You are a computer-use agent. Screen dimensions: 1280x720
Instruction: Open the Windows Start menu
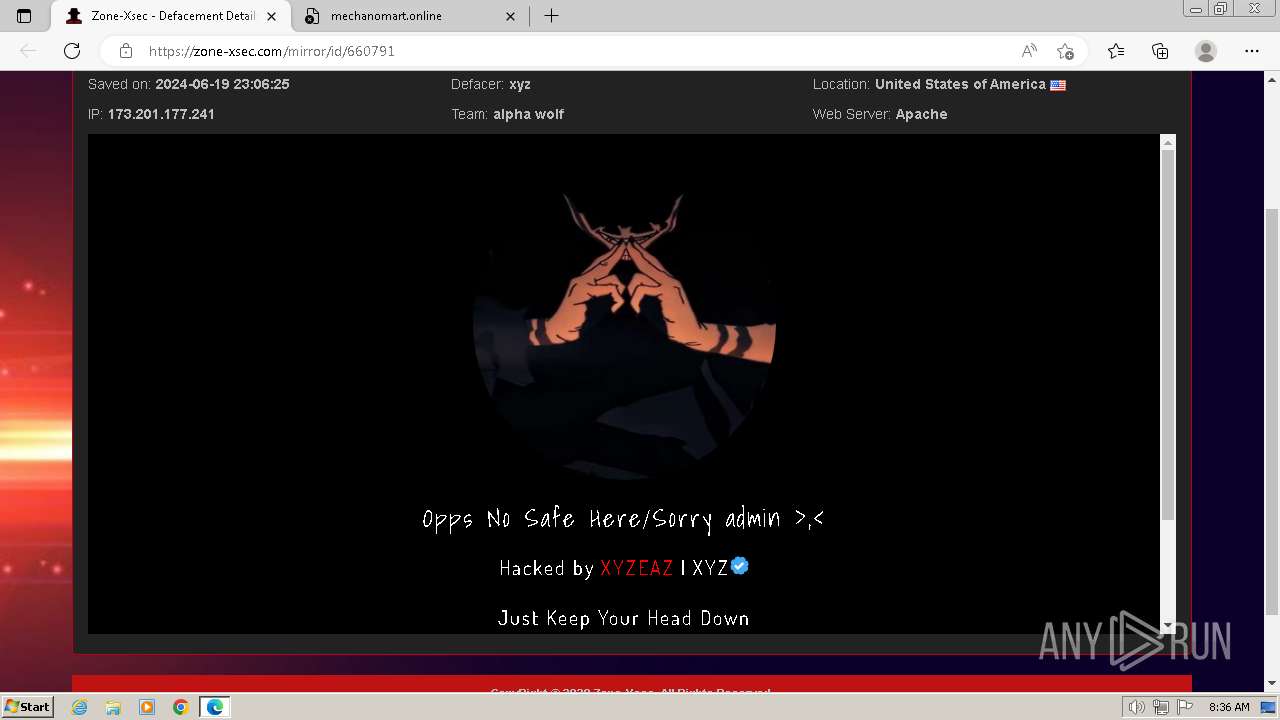point(27,706)
